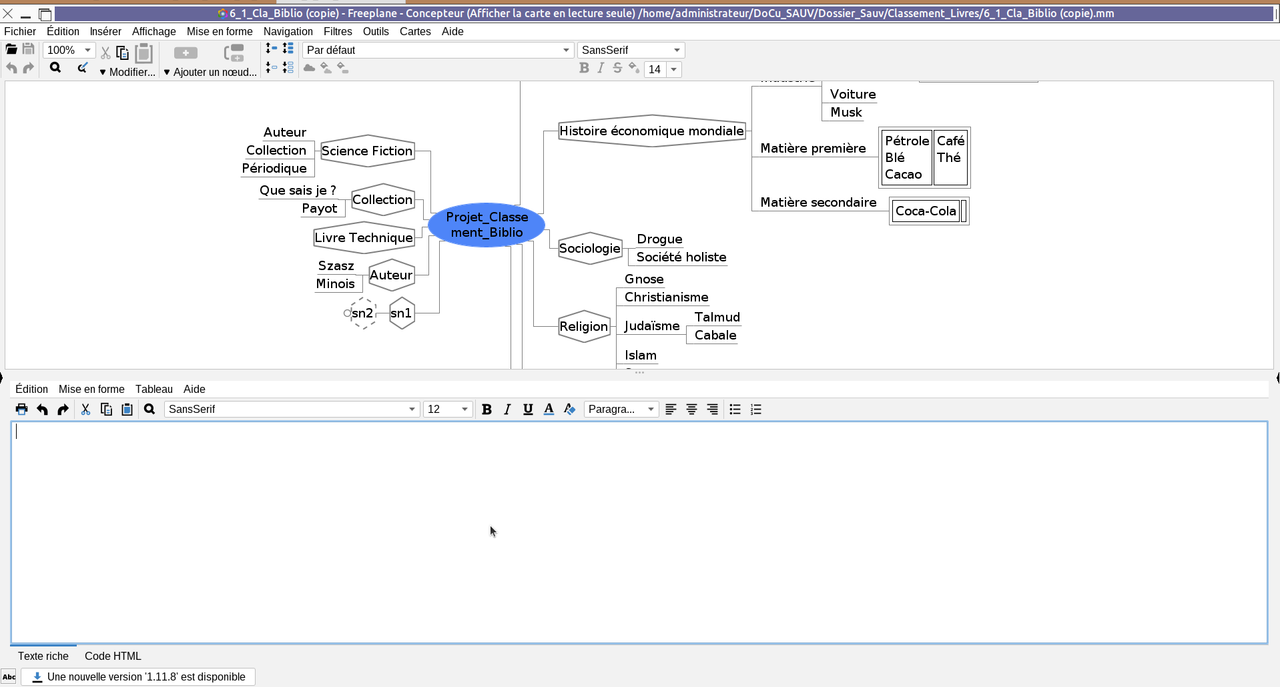This screenshot has height=687, width=1280.
Task: Click the main toolbar undo arrow
Action: tap(12, 69)
